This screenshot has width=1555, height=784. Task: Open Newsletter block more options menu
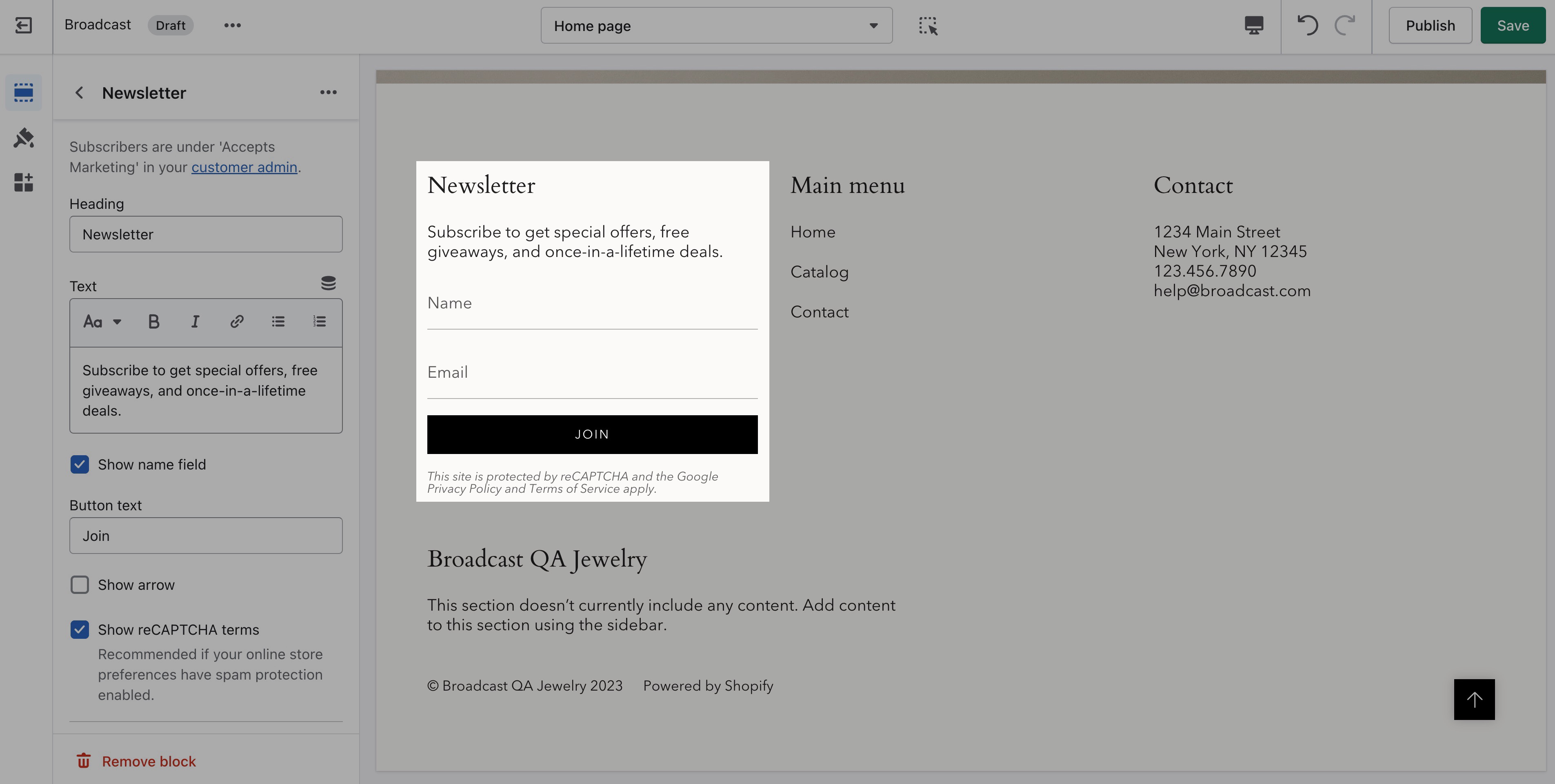[328, 92]
